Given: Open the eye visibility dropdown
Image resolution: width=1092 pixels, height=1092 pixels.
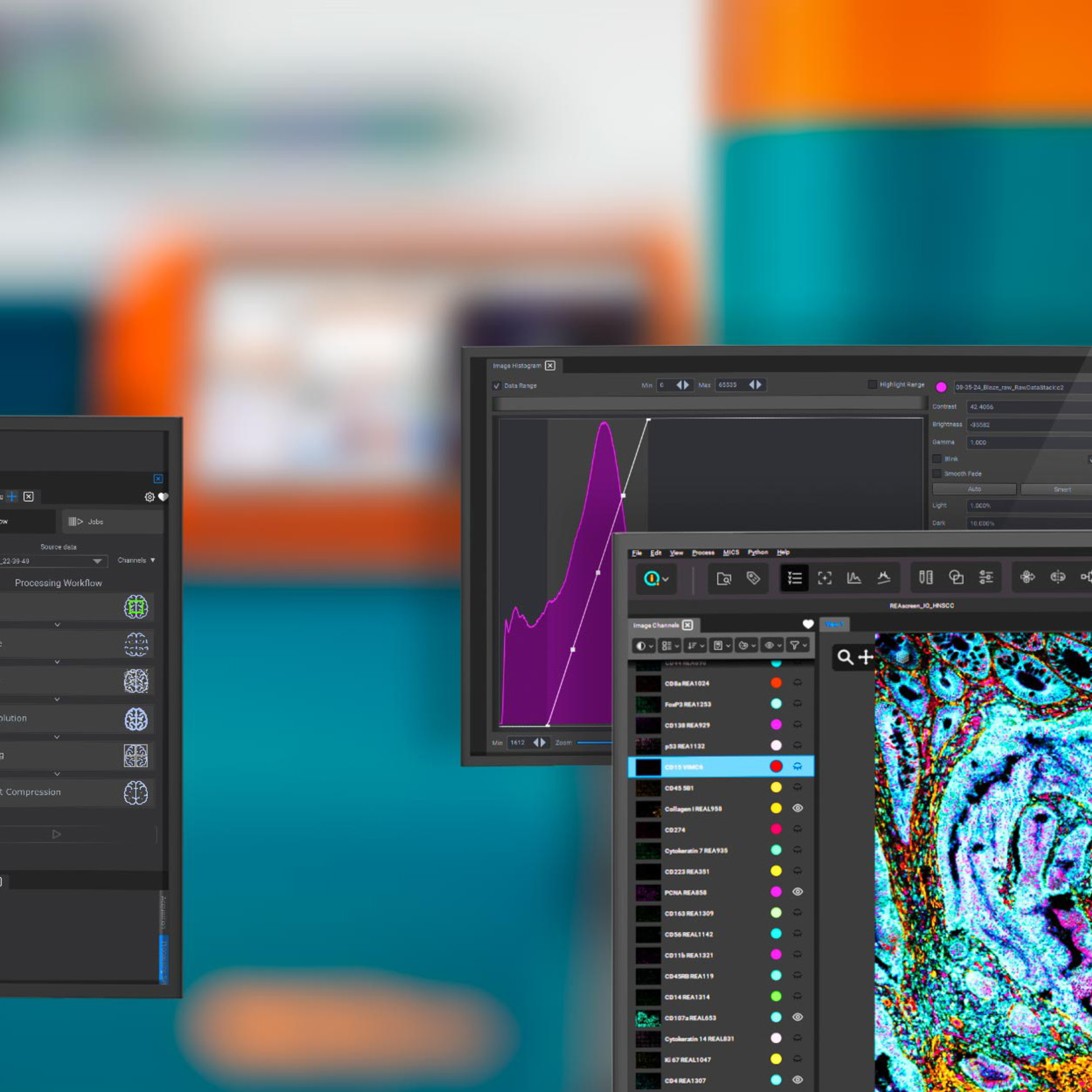Looking at the screenshot, I should 772,646.
